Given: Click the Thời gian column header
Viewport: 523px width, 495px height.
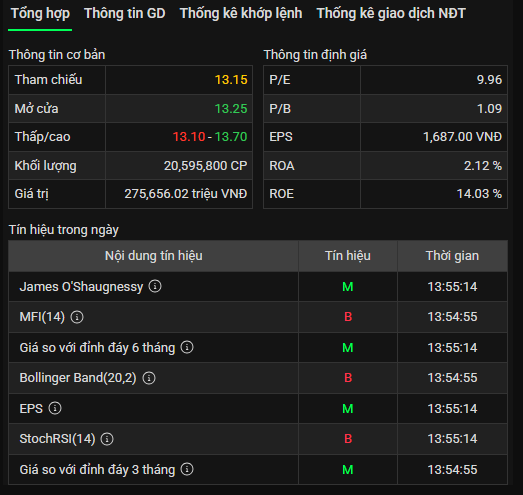Looking at the screenshot, I should coord(452,256).
